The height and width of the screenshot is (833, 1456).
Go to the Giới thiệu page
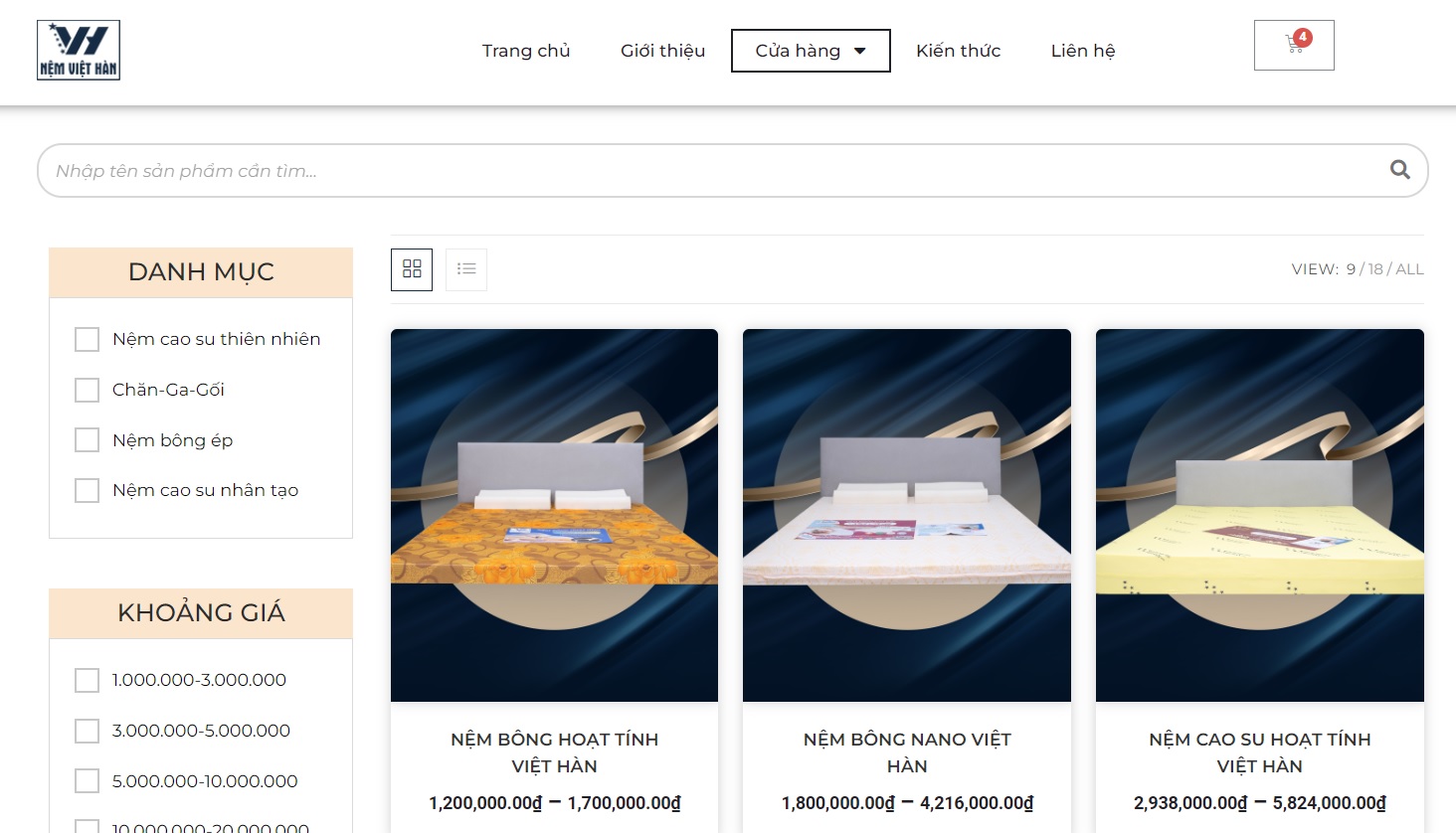662,51
